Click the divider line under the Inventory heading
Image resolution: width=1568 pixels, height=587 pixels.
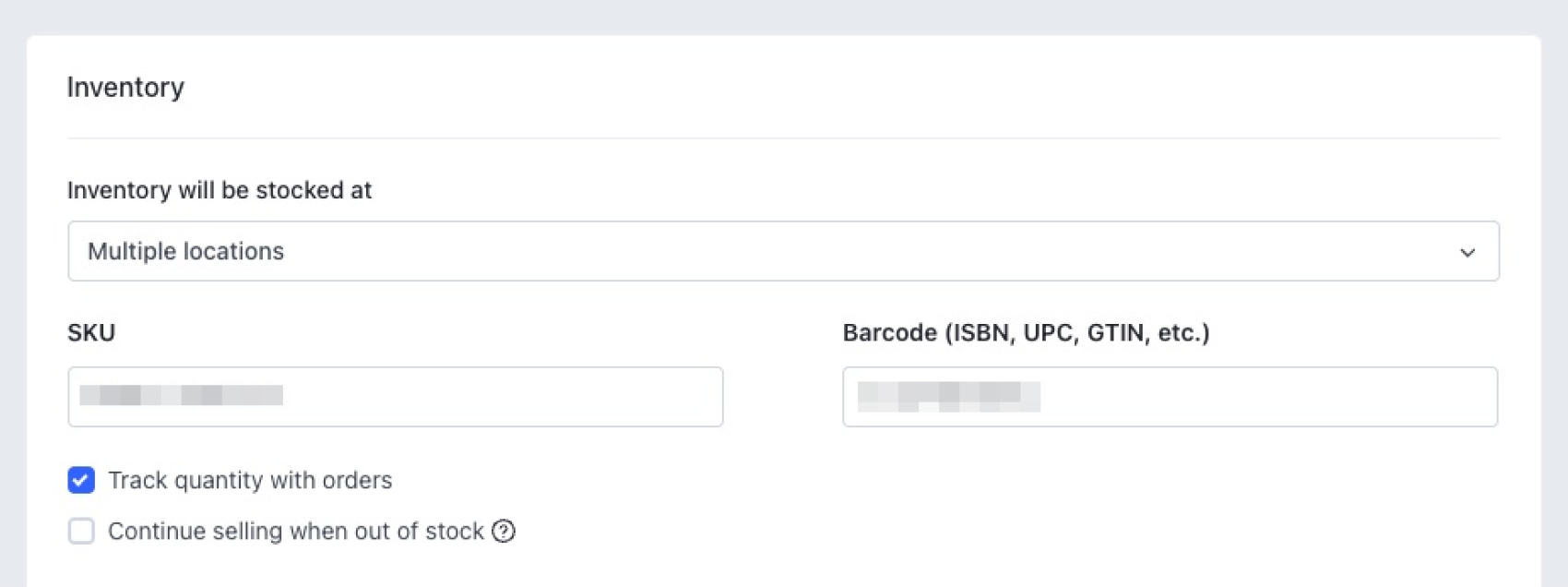(x=783, y=138)
